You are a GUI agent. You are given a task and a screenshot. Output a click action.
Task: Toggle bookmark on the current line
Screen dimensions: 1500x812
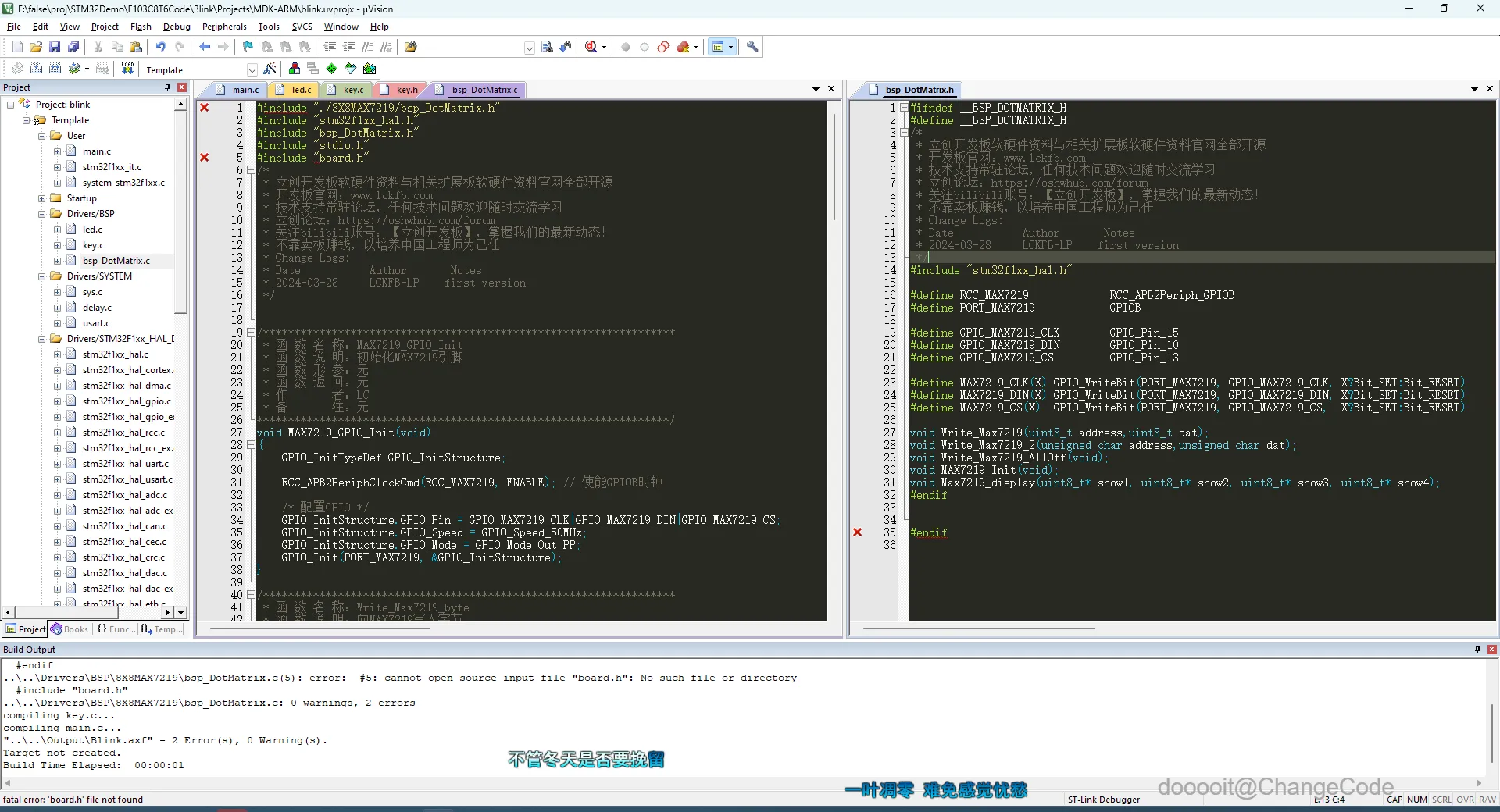pos(248,47)
